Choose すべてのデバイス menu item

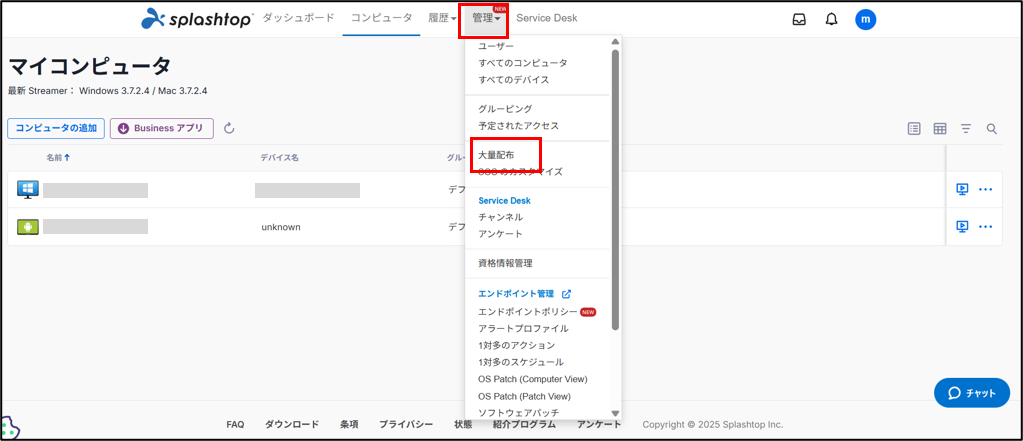point(513,80)
